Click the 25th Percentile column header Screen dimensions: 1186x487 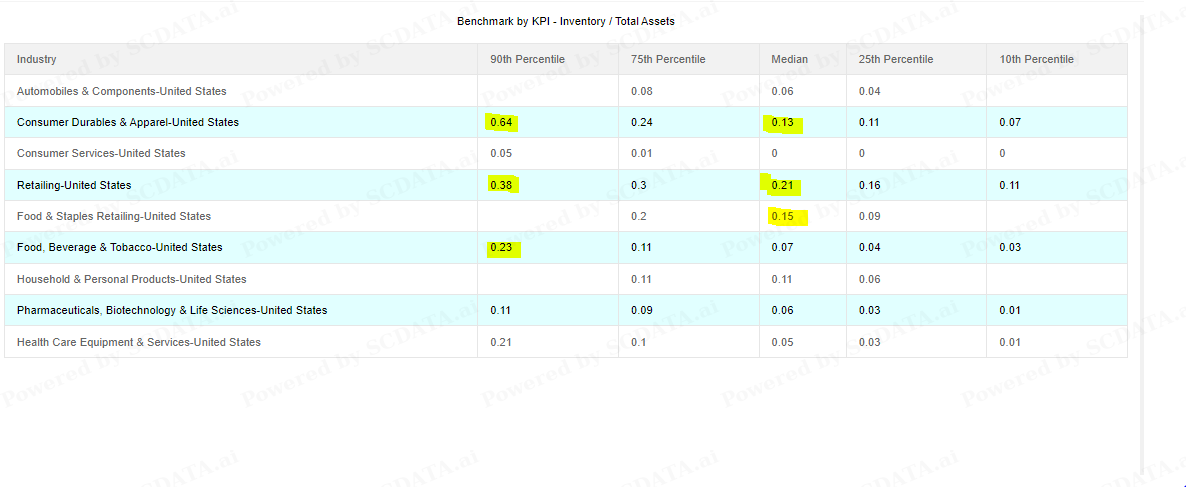click(895, 59)
